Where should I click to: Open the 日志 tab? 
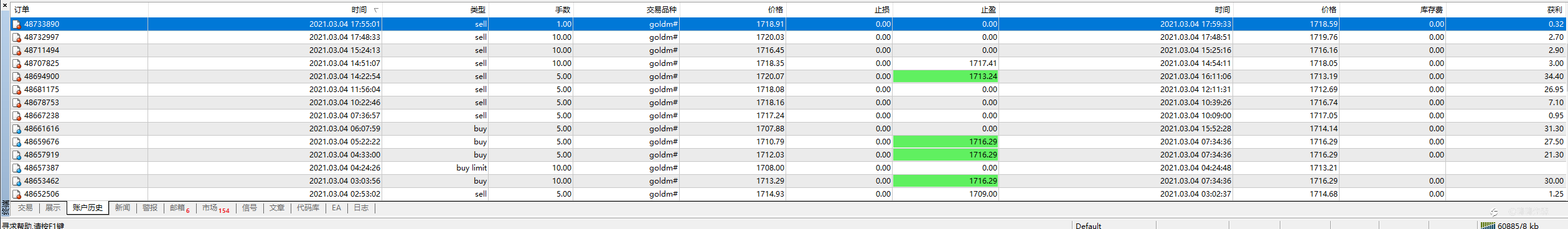(361, 208)
